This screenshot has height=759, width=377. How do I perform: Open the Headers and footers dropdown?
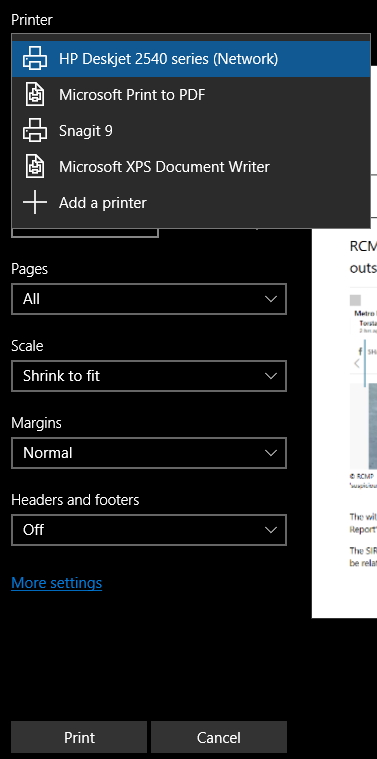[x=149, y=530]
